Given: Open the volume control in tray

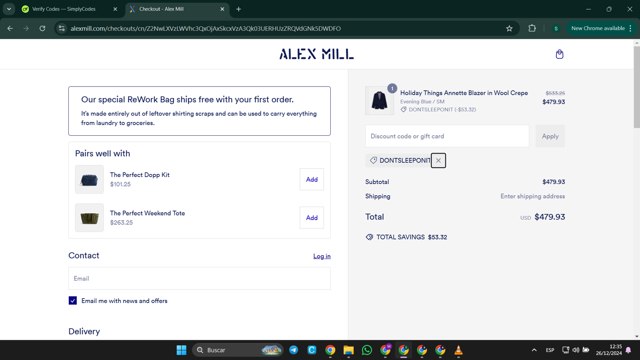Looking at the screenshot, I should point(576,350).
